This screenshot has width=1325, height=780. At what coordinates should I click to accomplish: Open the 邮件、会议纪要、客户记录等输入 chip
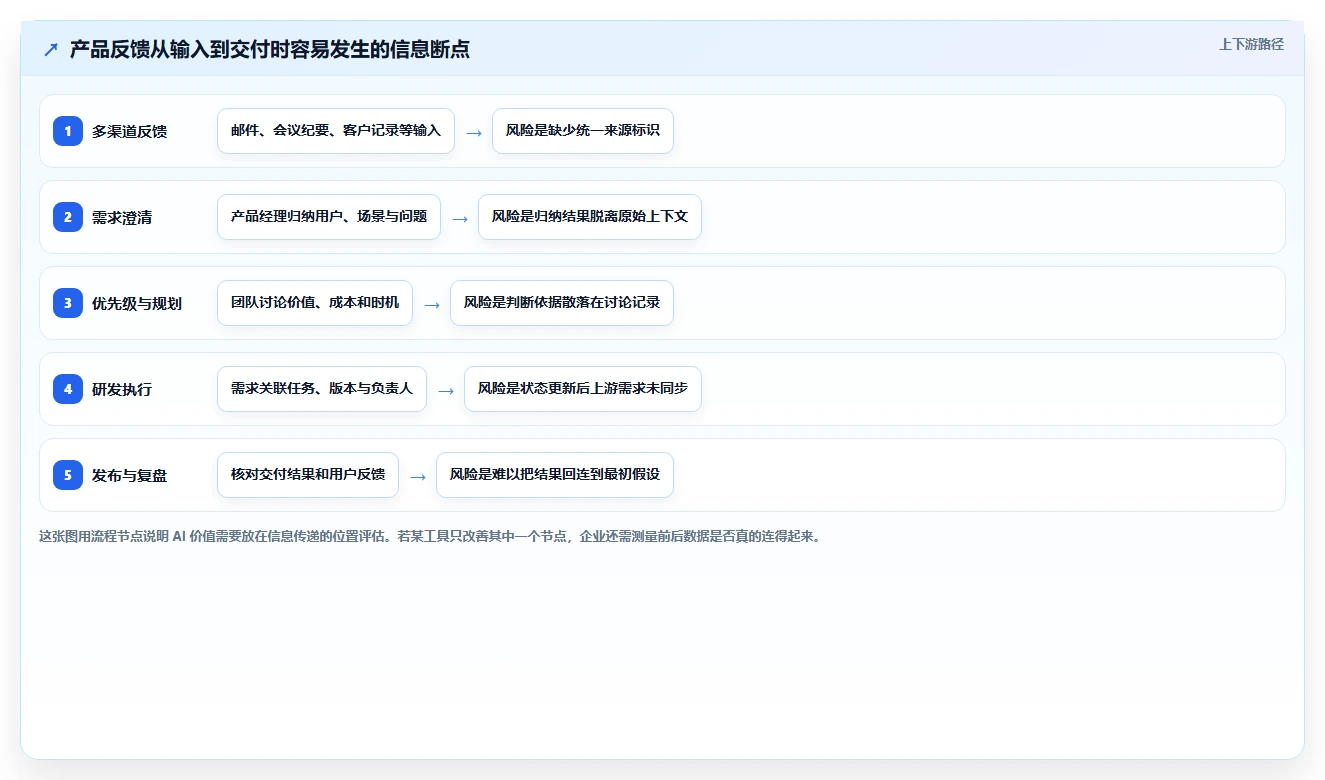(336, 131)
